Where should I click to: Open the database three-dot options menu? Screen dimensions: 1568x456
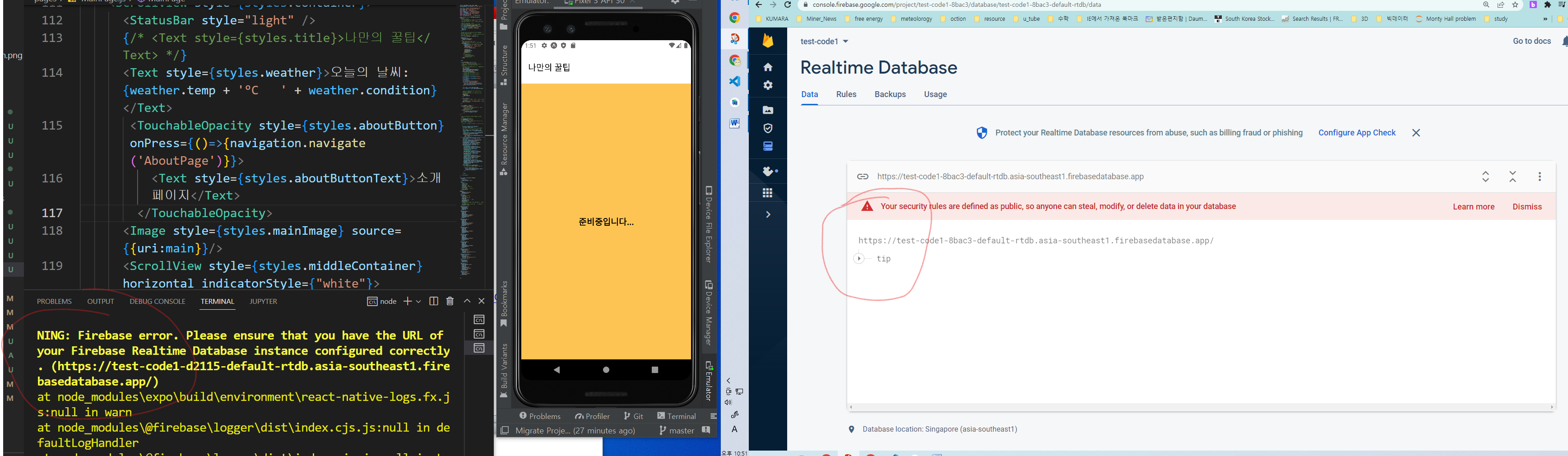[1540, 177]
